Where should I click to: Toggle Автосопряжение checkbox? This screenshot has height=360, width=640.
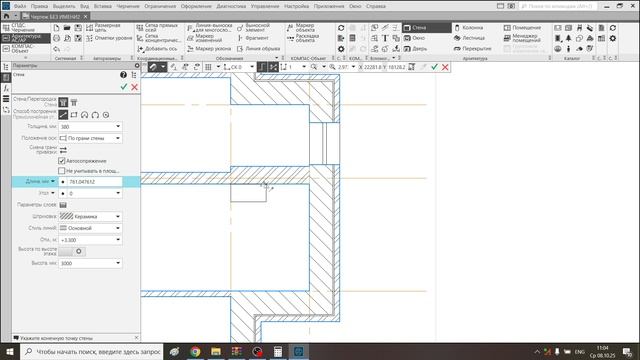tap(62, 161)
